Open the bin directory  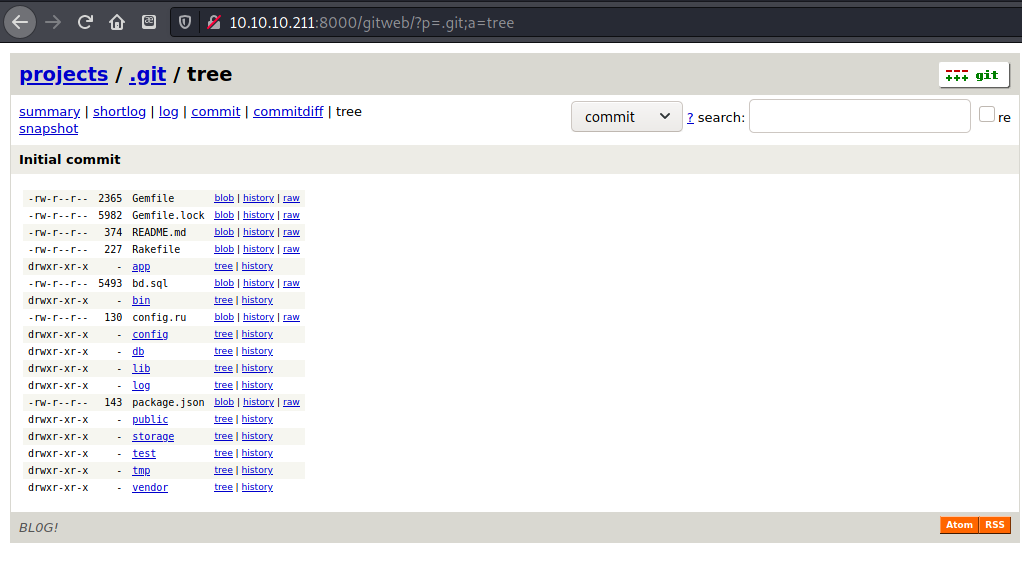pos(141,301)
